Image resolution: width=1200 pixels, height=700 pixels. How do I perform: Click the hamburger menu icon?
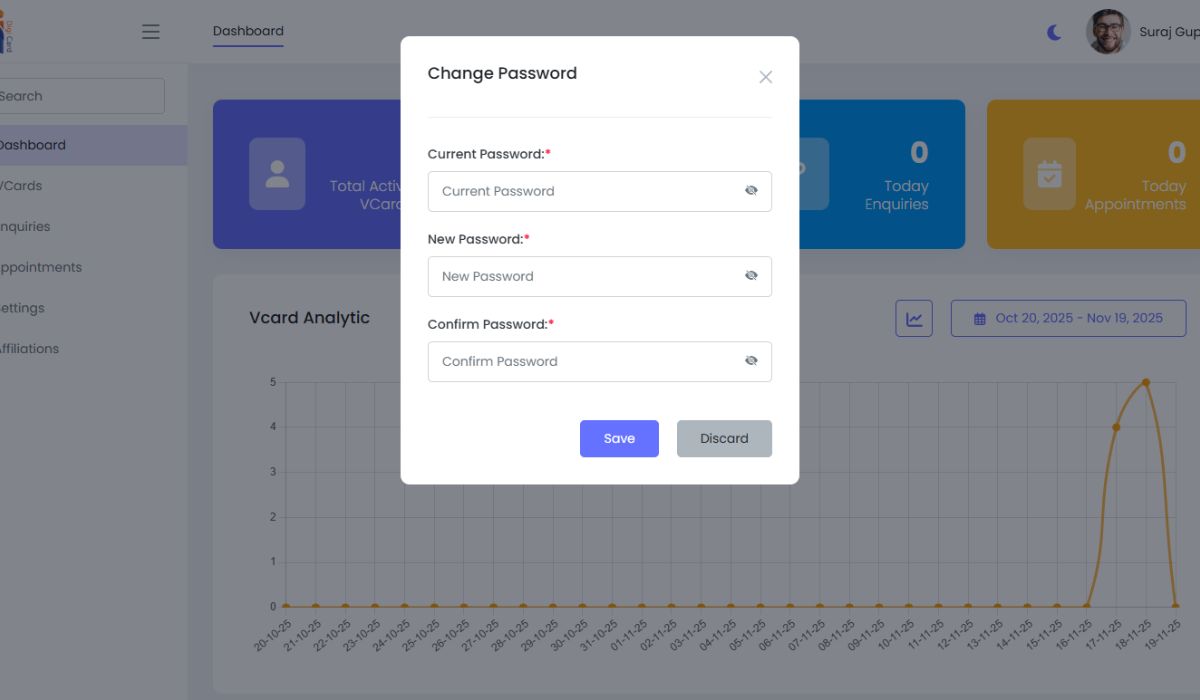tap(150, 32)
